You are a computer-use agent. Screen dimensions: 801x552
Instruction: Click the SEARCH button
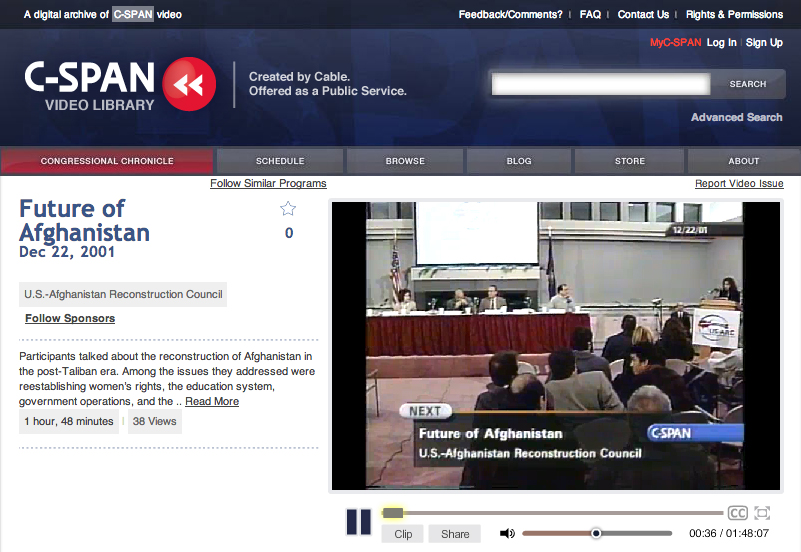click(x=748, y=84)
